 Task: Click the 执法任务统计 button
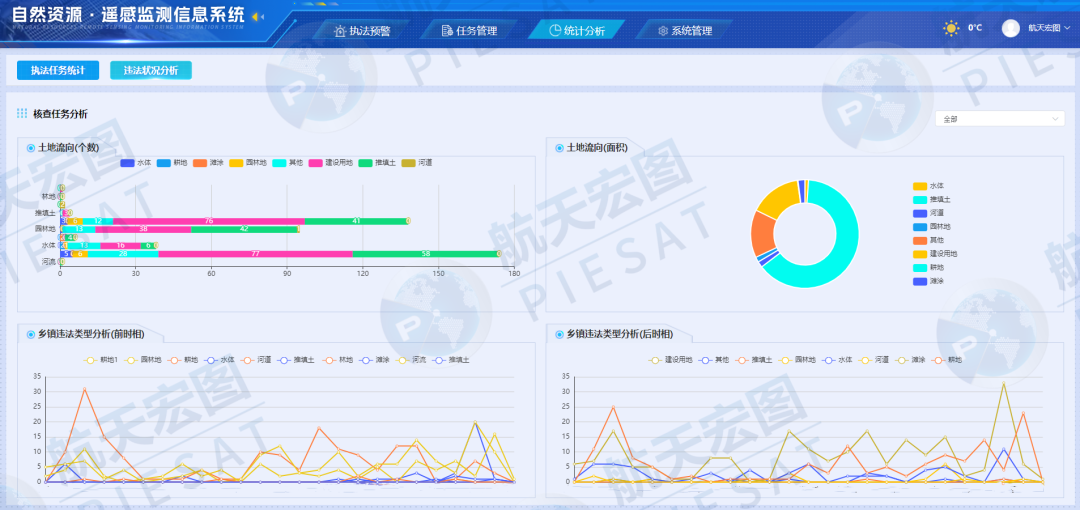[x=58, y=71]
